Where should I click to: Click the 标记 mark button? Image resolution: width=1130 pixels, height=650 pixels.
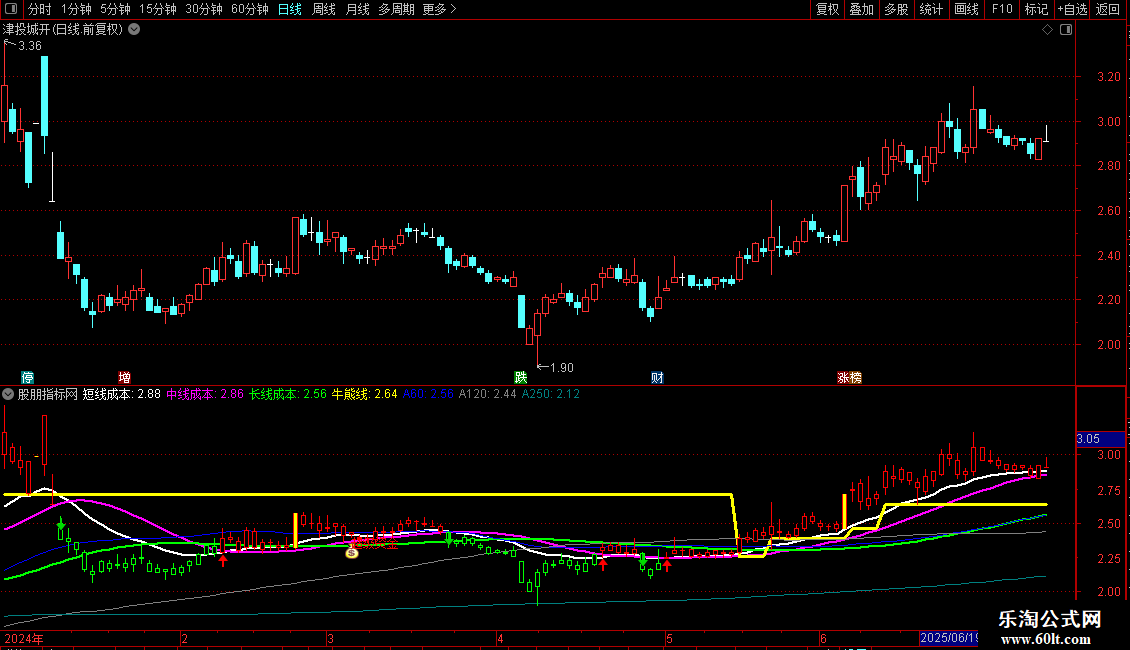pyautogui.click(x=1036, y=9)
